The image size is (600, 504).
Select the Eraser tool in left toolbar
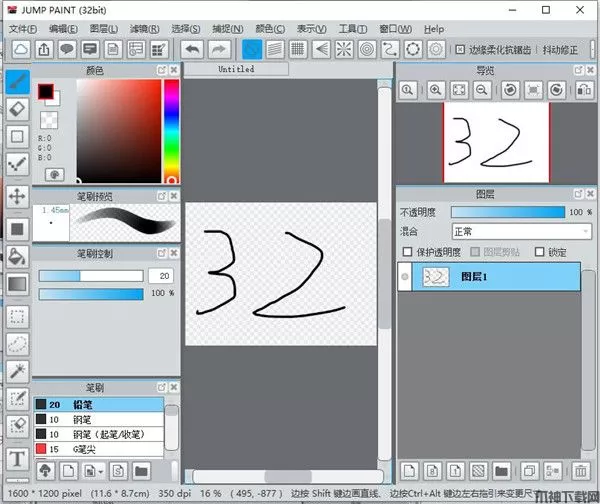(x=17, y=108)
